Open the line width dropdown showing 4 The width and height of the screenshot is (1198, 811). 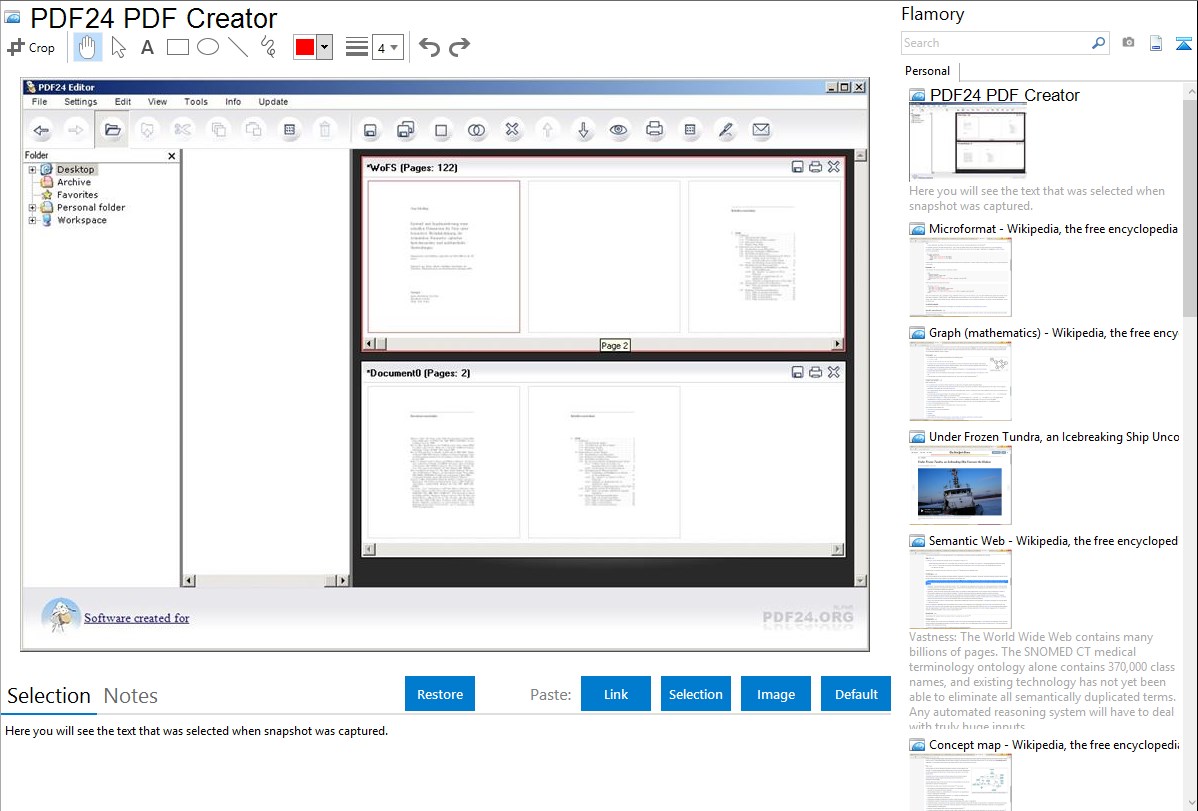point(387,48)
